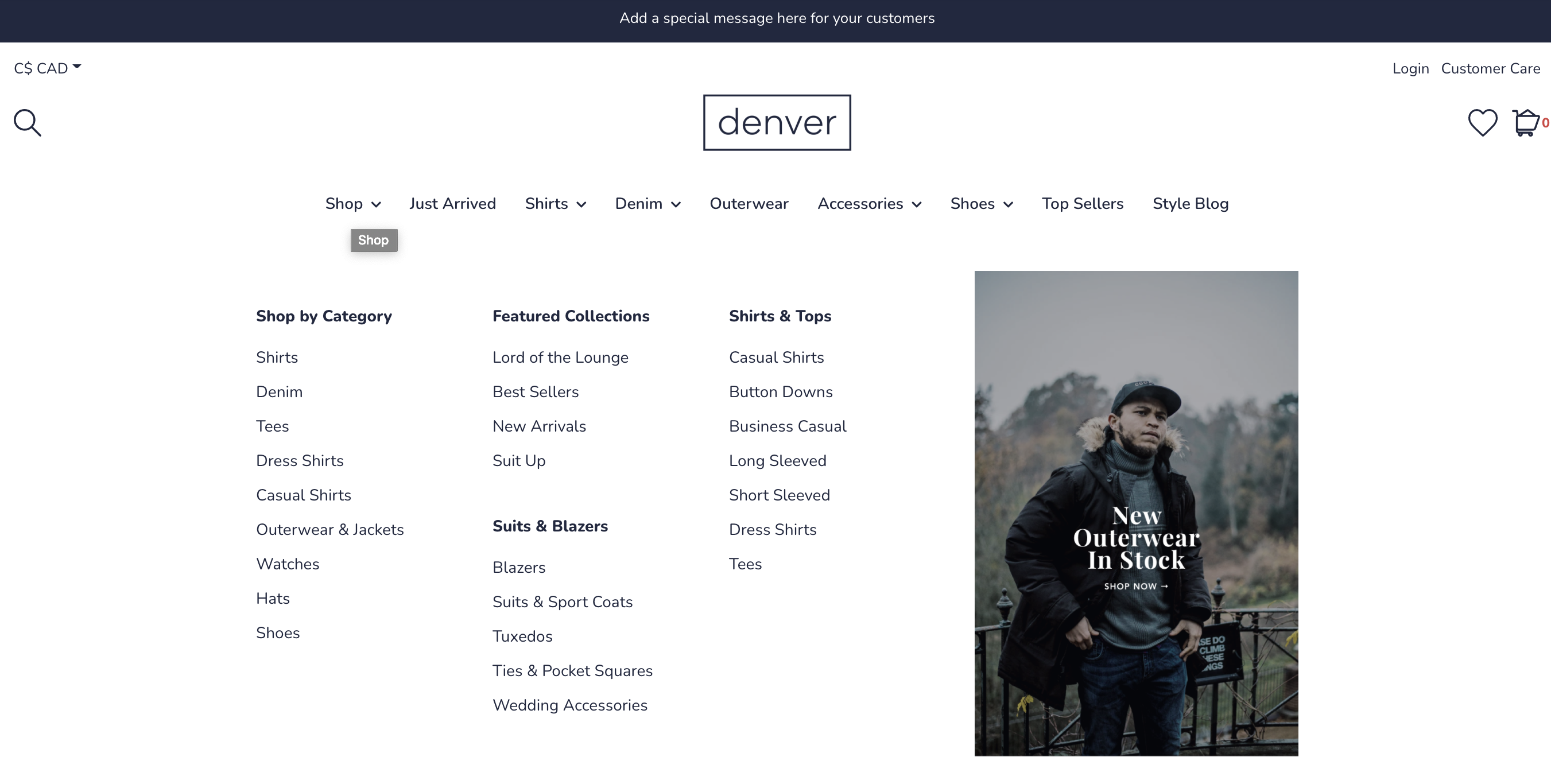Click Lord of the Lounge collection
1551x784 pixels.
[560, 358]
